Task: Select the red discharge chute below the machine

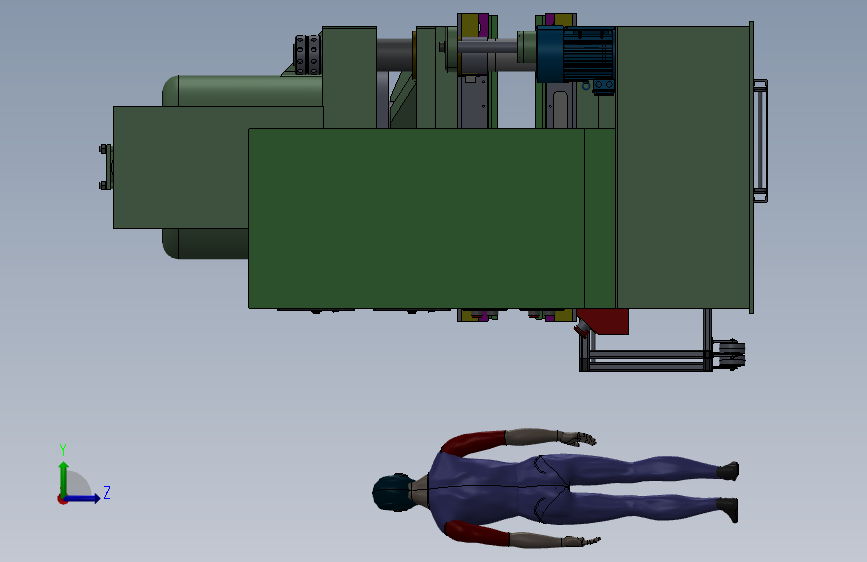Action: [602, 321]
